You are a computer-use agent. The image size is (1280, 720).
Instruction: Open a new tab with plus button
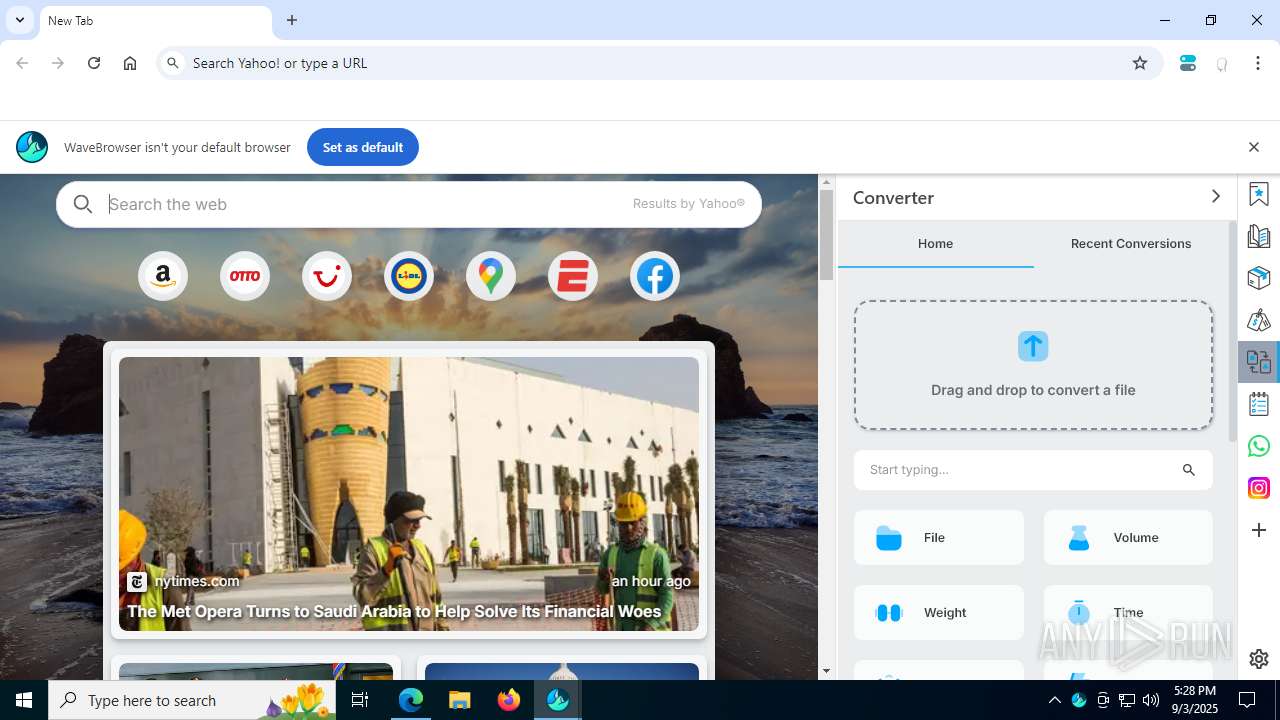(x=292, y=20)
